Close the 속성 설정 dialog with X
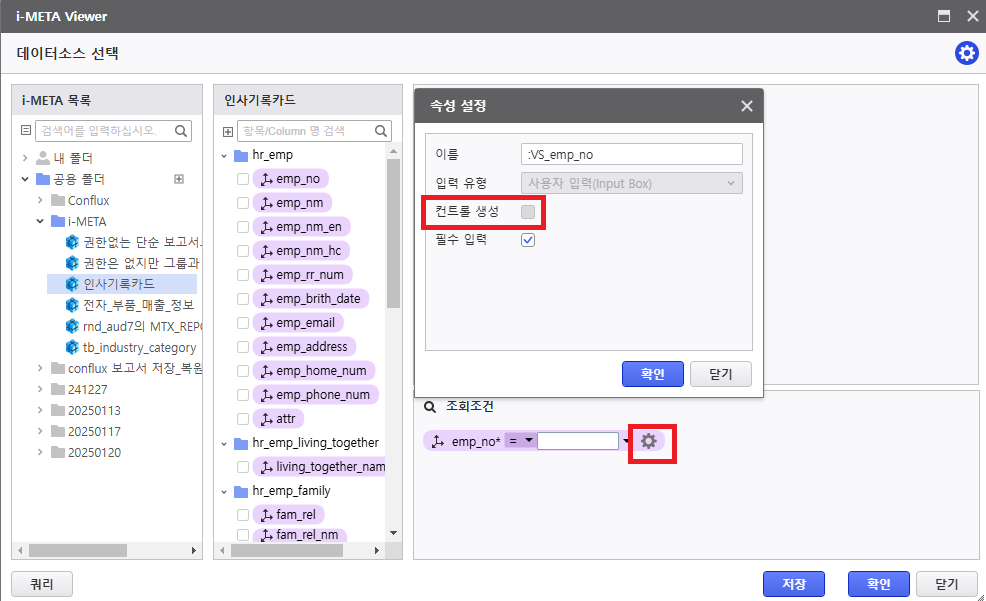Viewport: 986px width, 601px height. (746, 106)
